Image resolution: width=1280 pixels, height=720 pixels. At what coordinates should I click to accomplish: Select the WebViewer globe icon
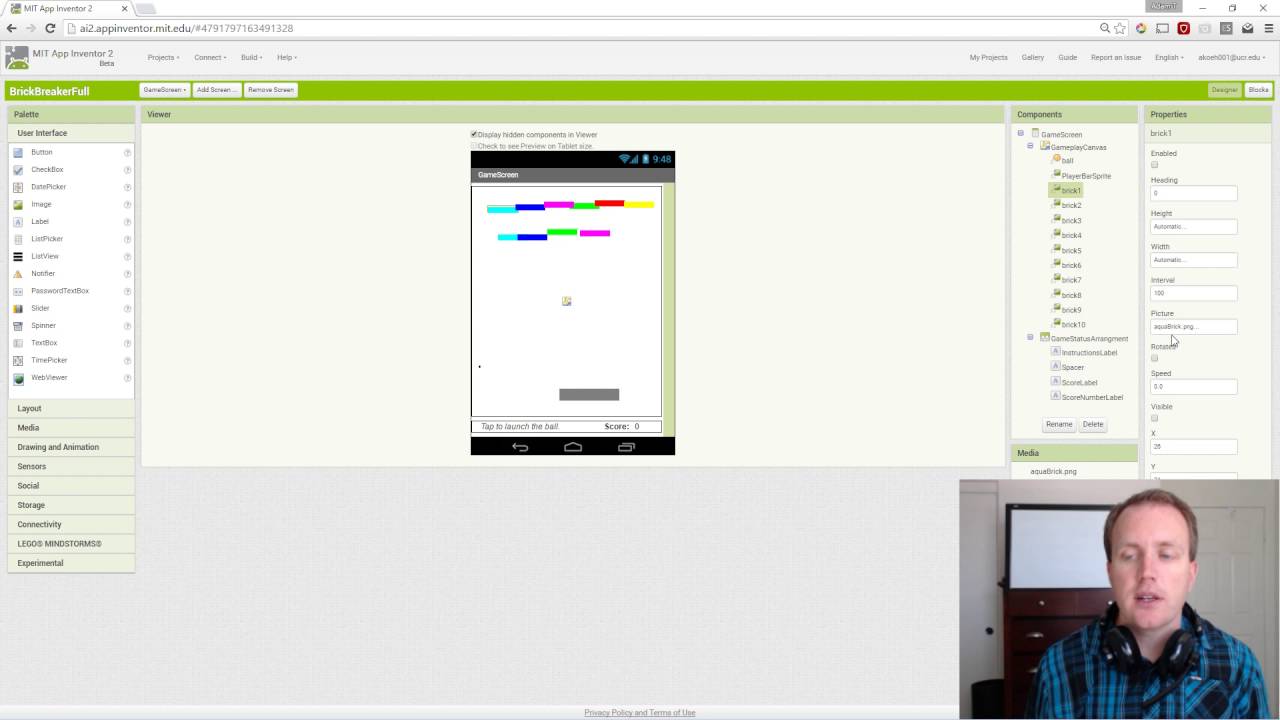[18, 377]
